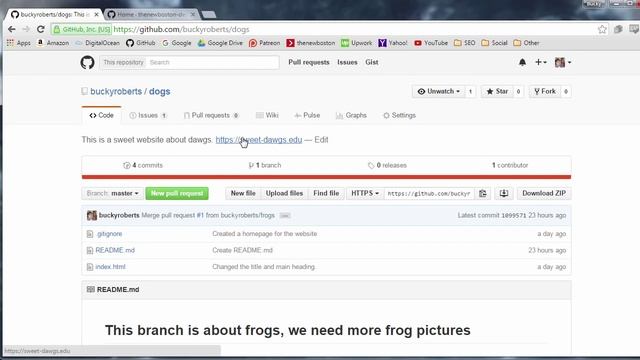Image resolution: width=640 pixels, height=360 pixels.
Task: Open Other bookmarks folder
Action: click(526, 43)
